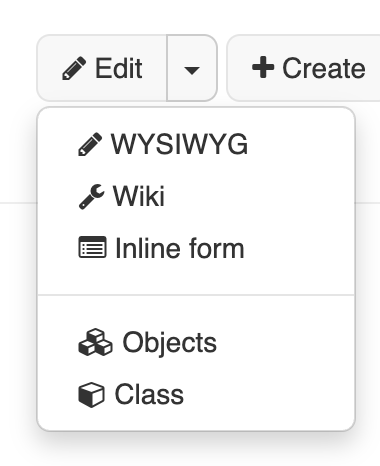Click the Objects text label
Screen dimensions: 380x466
170,342
